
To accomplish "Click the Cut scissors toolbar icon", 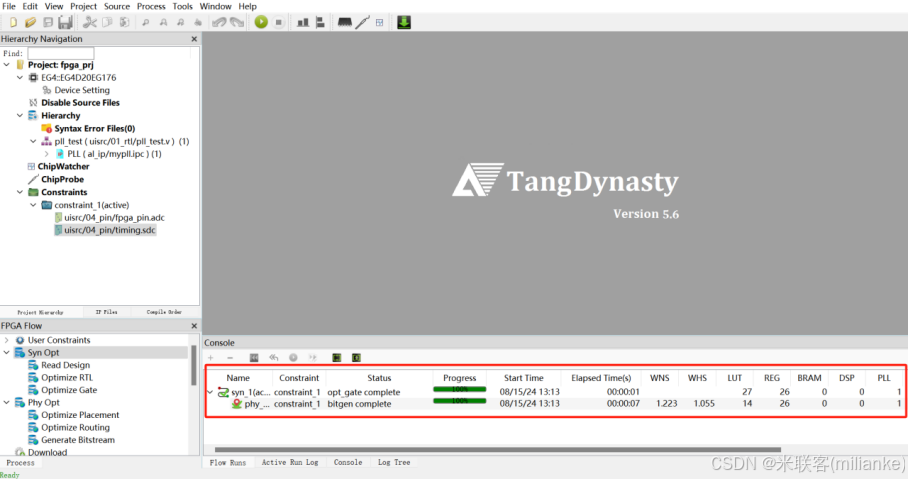I will (90, 23).
